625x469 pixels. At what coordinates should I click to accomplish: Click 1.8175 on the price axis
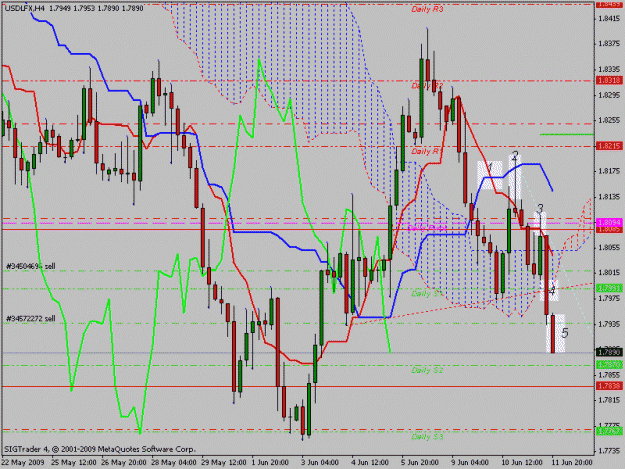pos(610,171)
